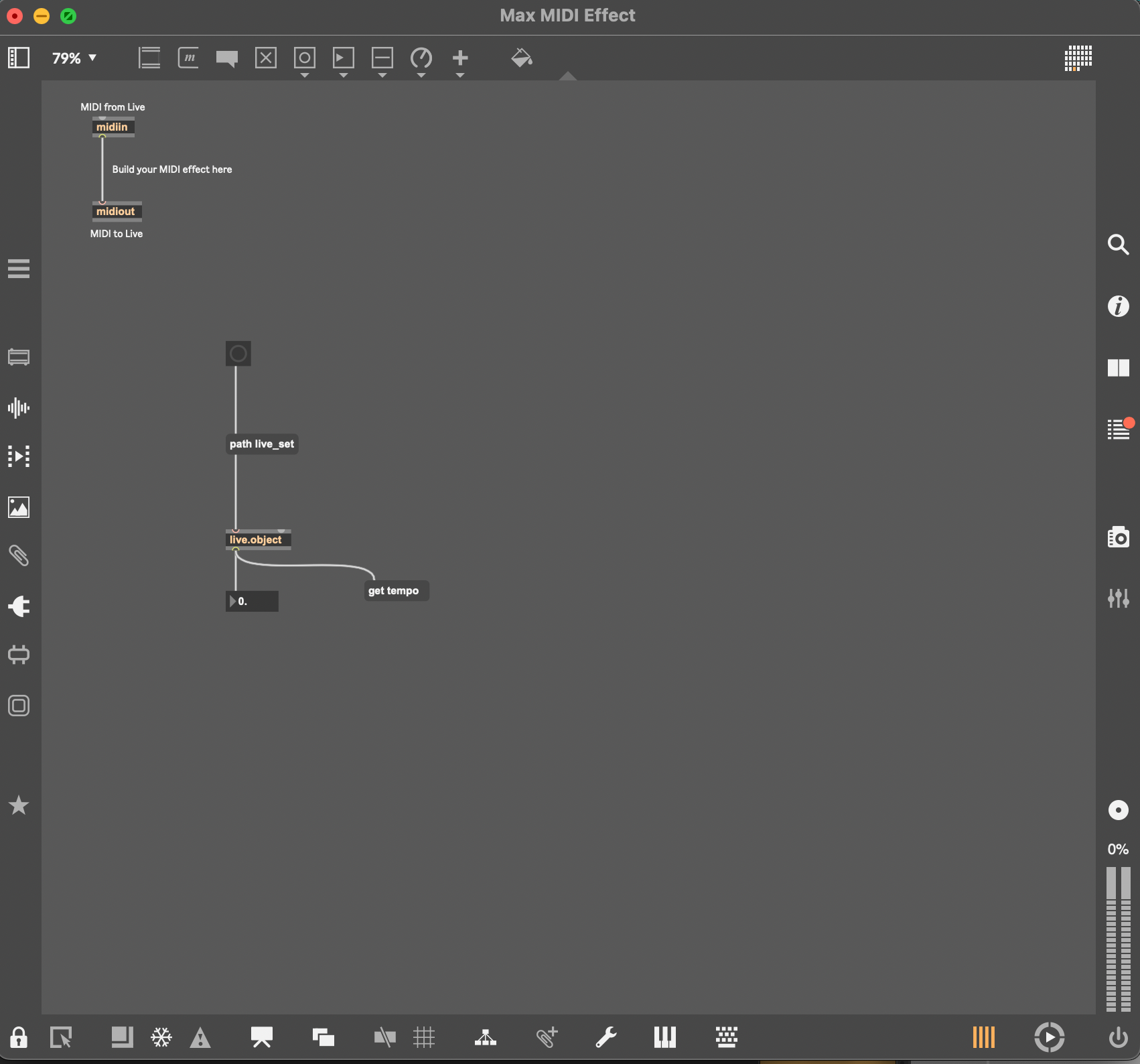Toggle the grid display icon

[424, 1037]
